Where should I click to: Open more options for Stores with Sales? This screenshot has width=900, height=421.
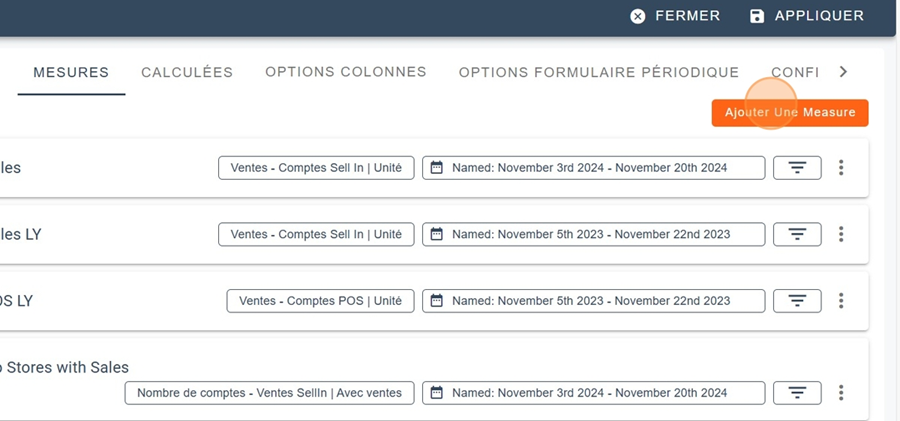click(x=841, y=393)
